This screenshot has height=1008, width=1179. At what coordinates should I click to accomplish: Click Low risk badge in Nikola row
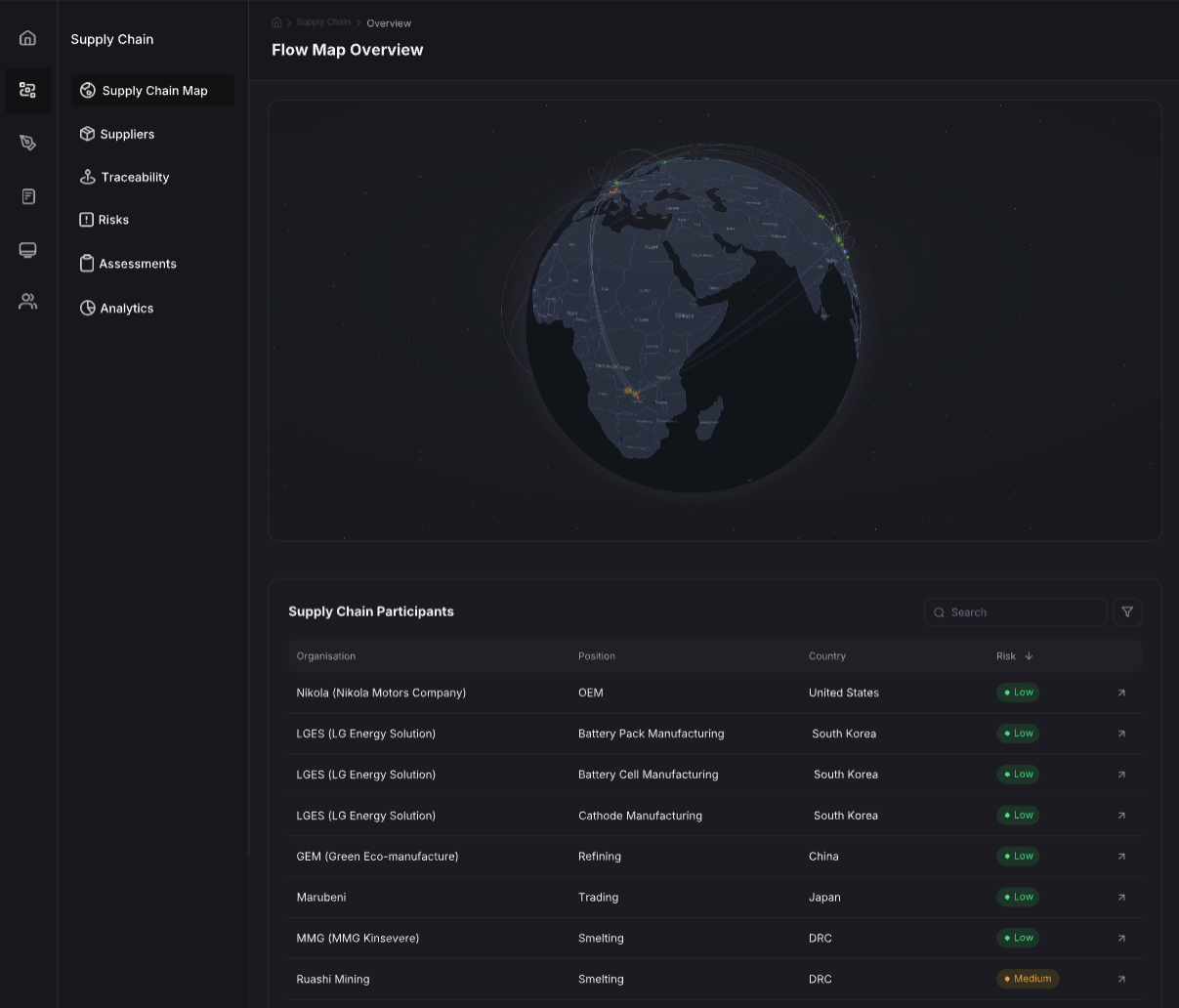click(1018, 693)
